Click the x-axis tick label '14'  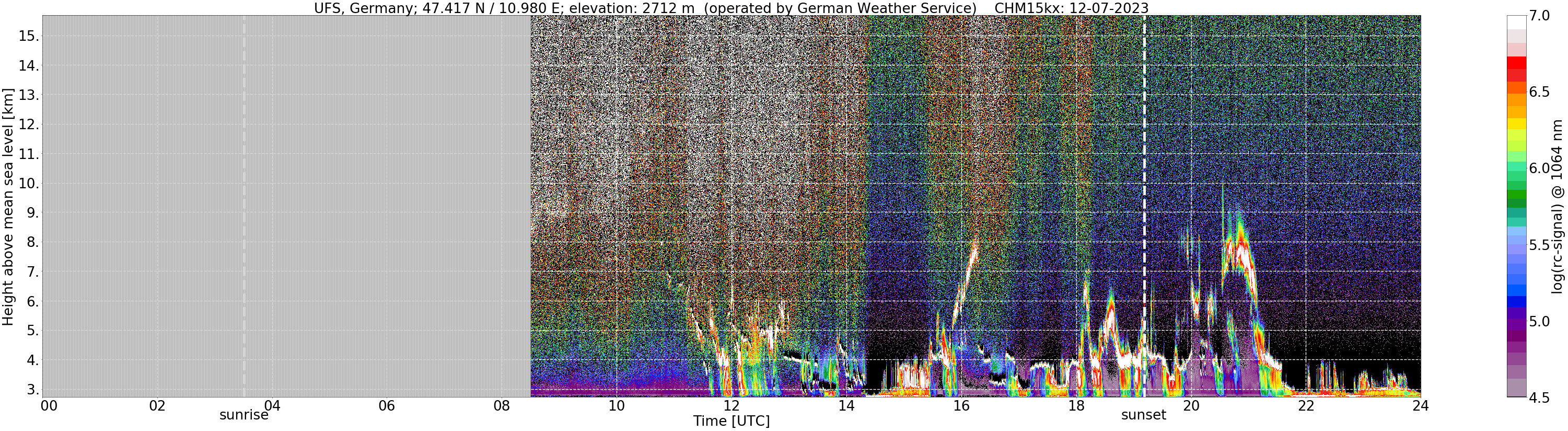pos(846,405)
